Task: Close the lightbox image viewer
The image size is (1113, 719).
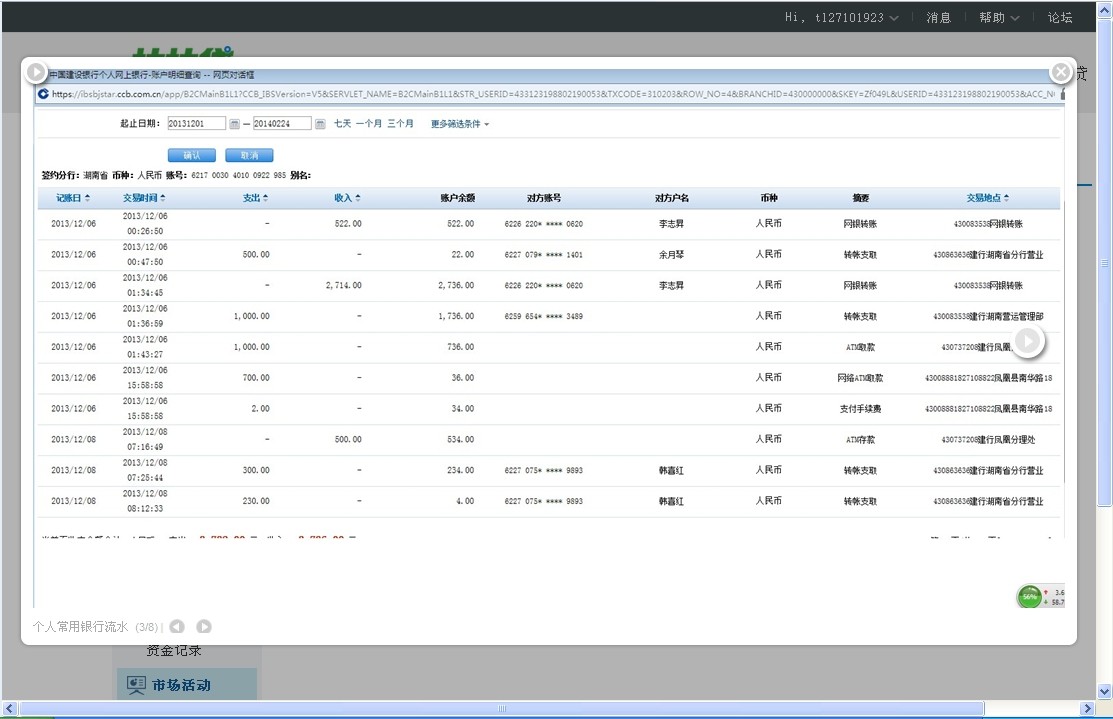Action: click(1060, 72)
